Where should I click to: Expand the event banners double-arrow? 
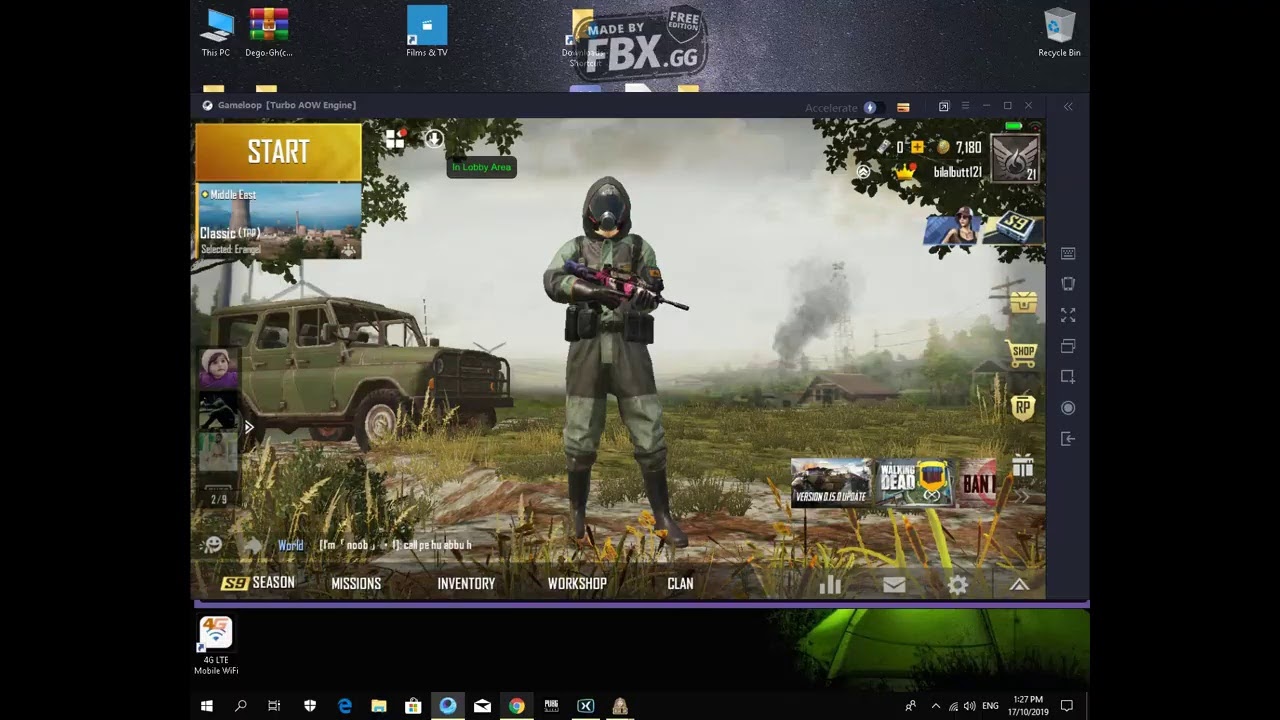tap(1023, 496)
